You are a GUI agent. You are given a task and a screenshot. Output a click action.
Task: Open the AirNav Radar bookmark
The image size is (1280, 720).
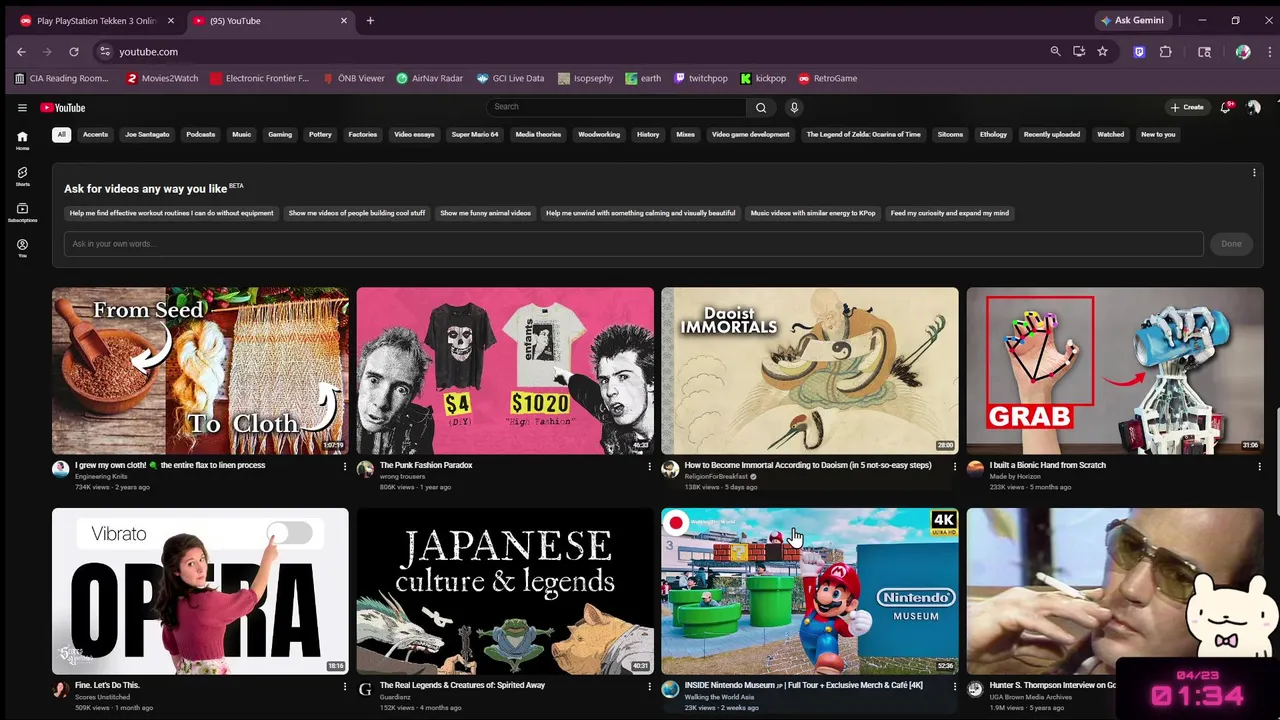(429, 78)
